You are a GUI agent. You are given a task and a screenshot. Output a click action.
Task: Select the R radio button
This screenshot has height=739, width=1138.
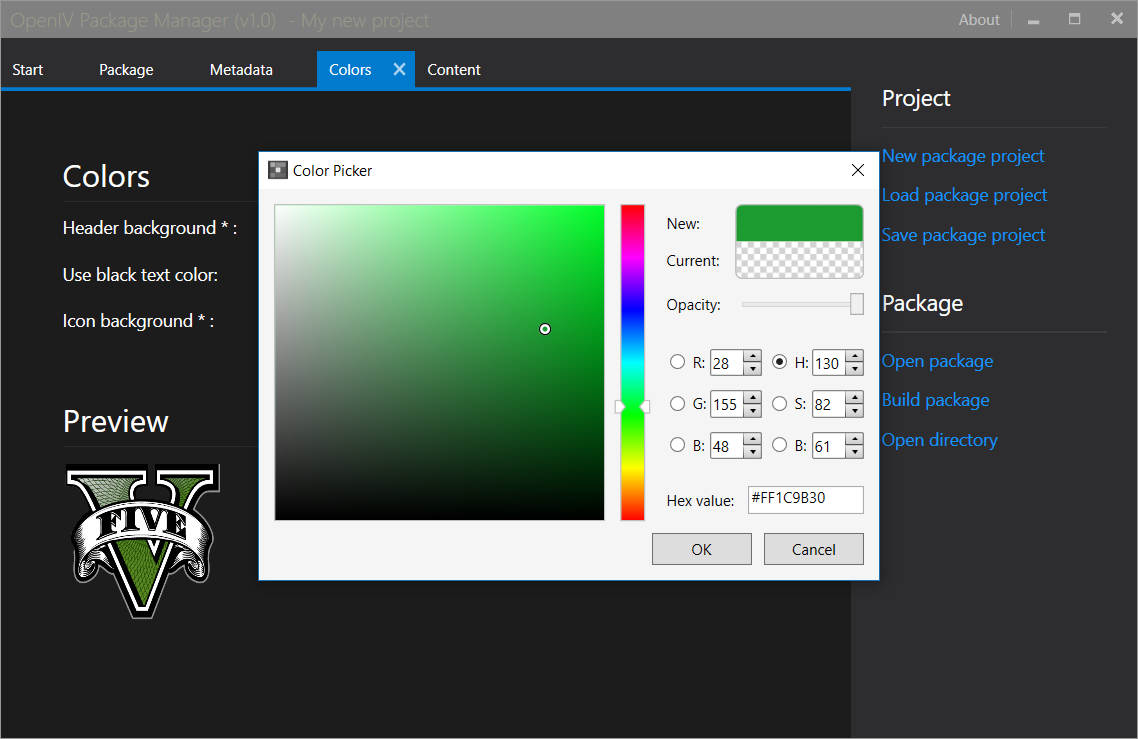point(678,363)
